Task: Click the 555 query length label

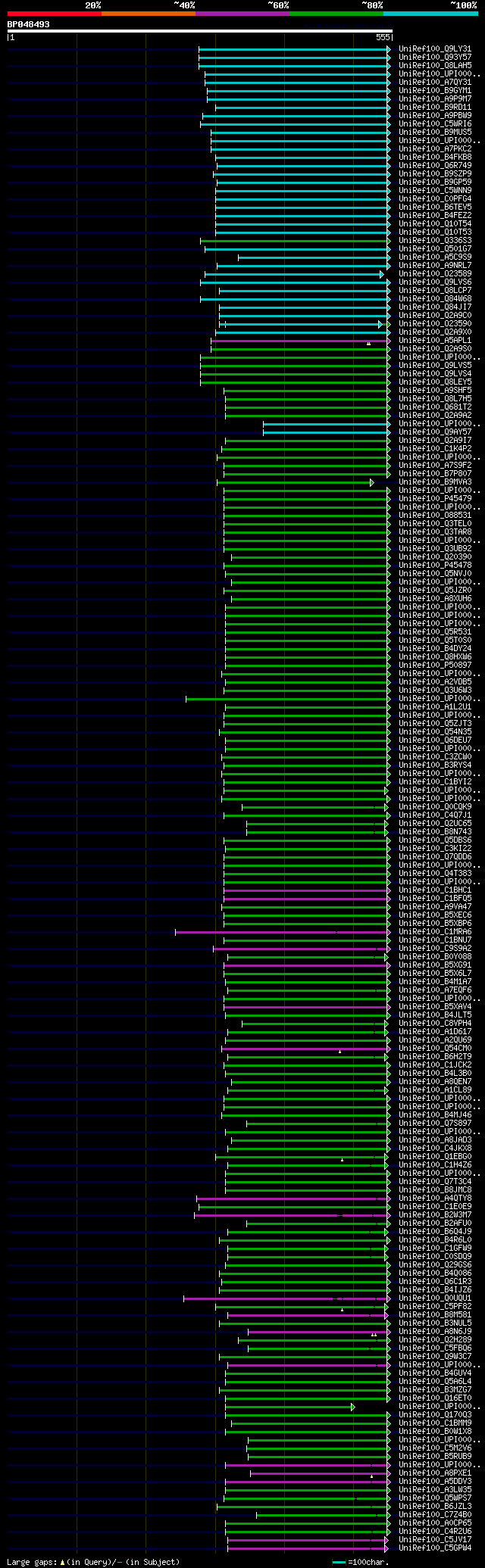Action: point(383,37)
